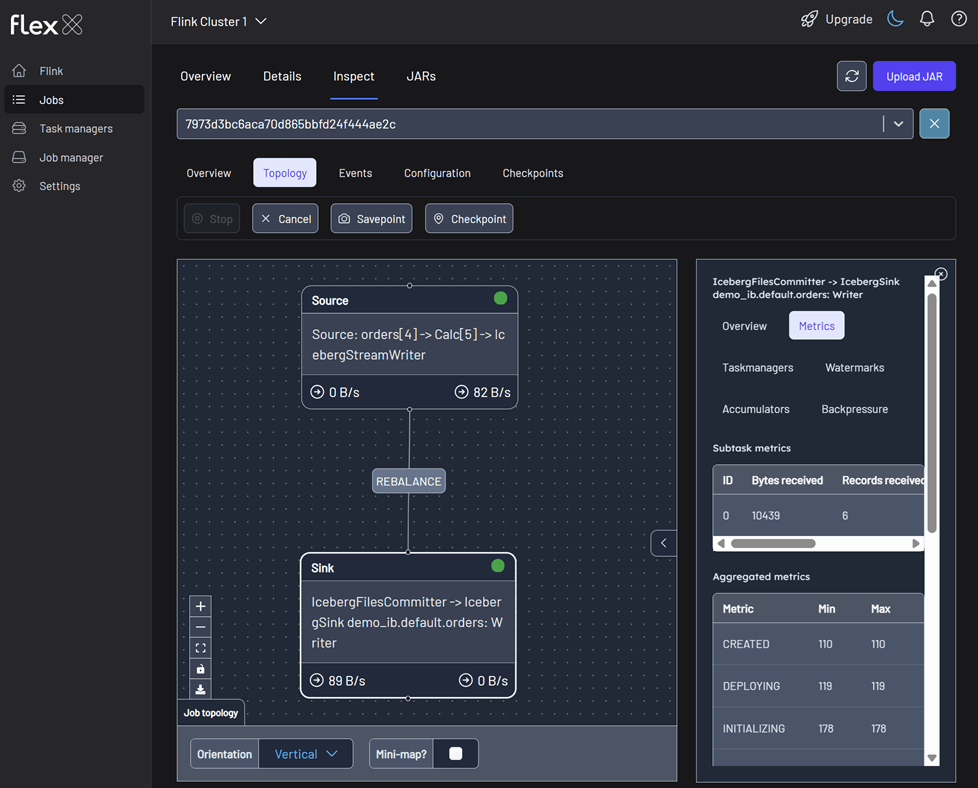Click the details panel vertical scrollbar thumb

[x=932, y=413]
